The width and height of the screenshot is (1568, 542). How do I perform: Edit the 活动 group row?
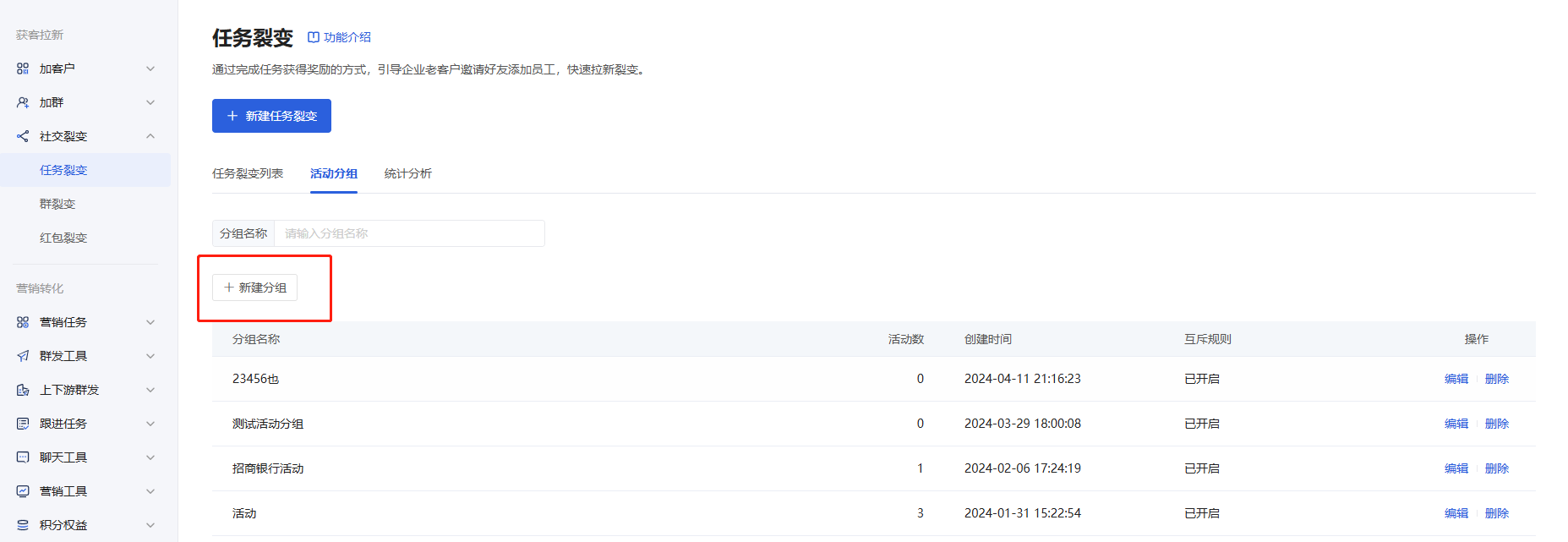pos(1456,513)
